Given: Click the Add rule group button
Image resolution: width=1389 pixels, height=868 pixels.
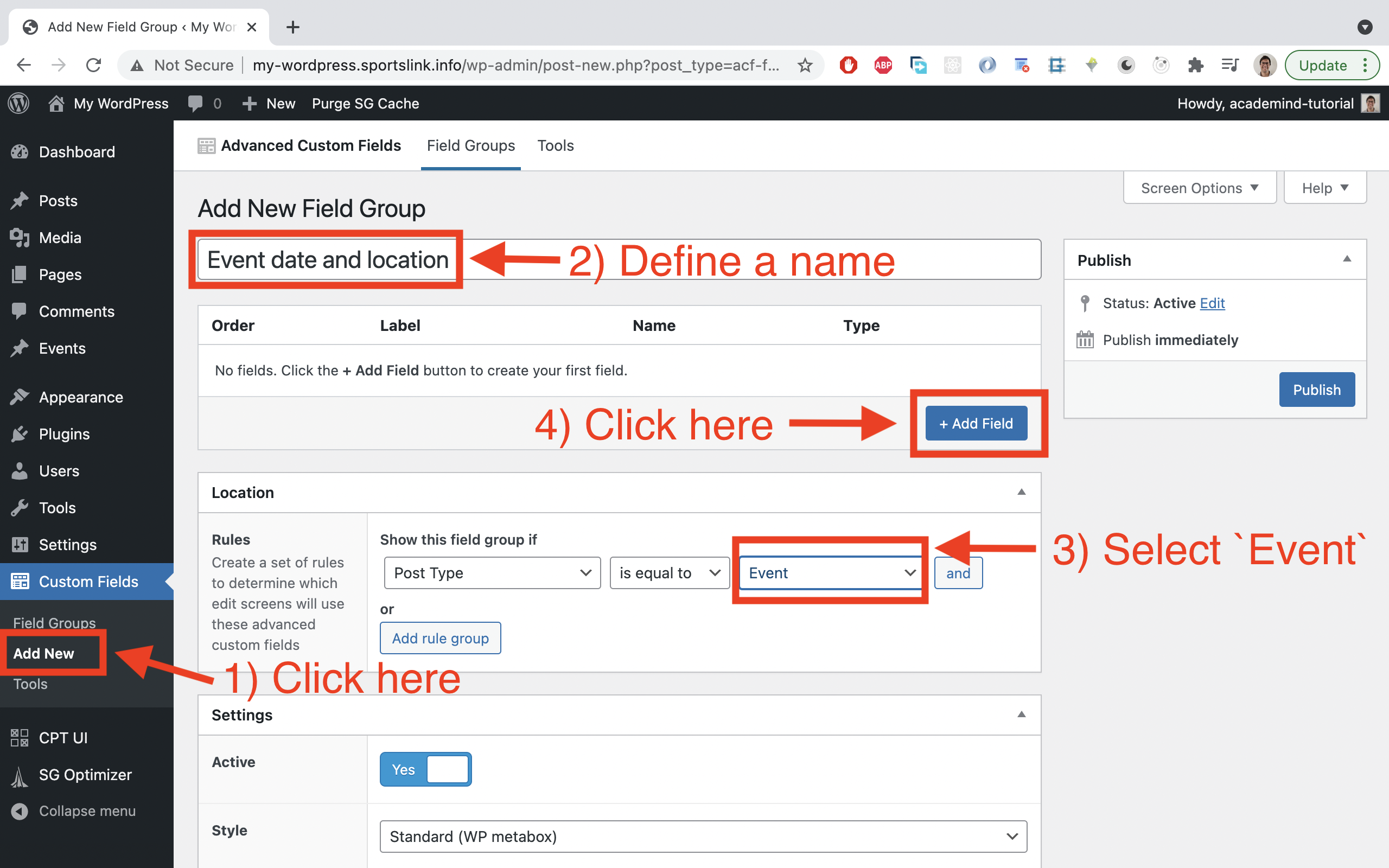Looking at the screenshot, I should pos(439,638).
